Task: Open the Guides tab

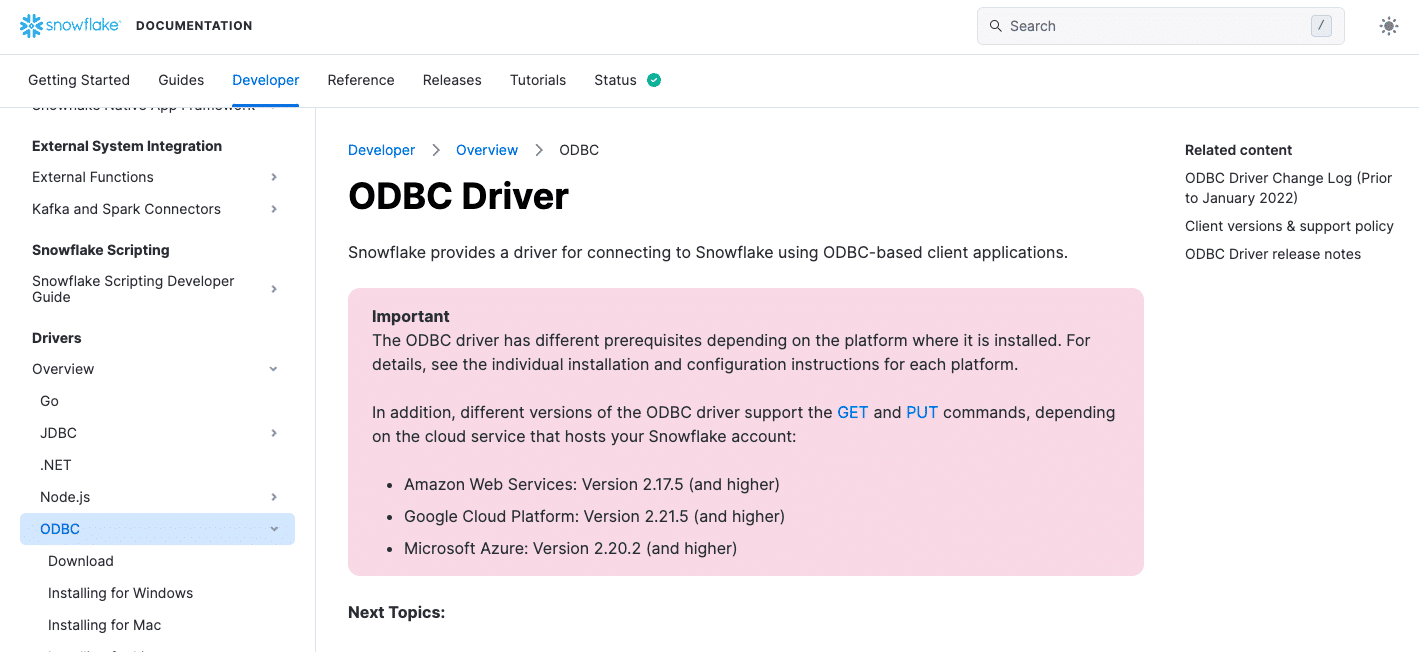Action: 181,80
